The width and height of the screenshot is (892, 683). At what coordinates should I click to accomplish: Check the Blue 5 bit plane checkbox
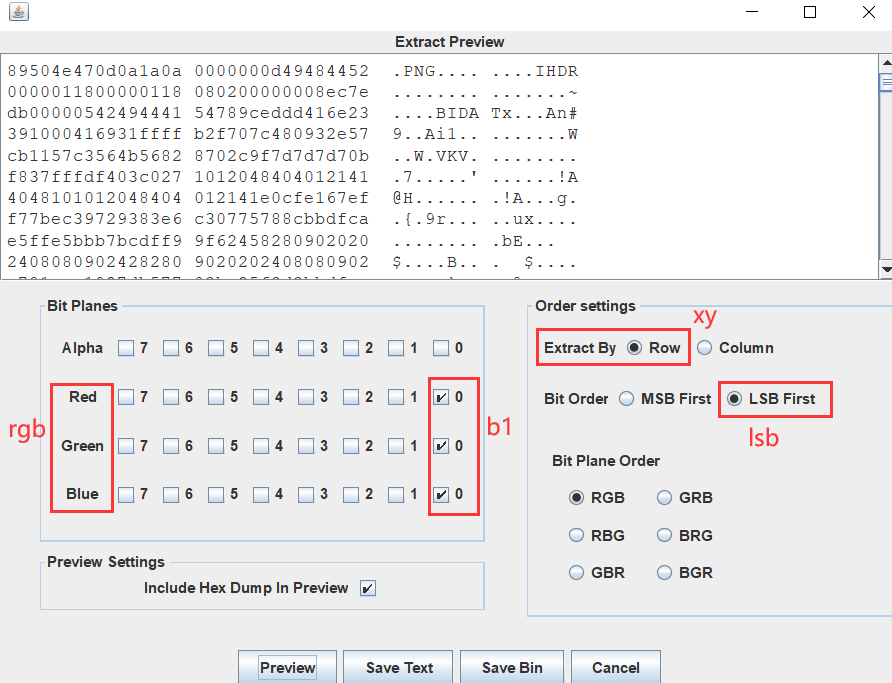click(216, 494)
